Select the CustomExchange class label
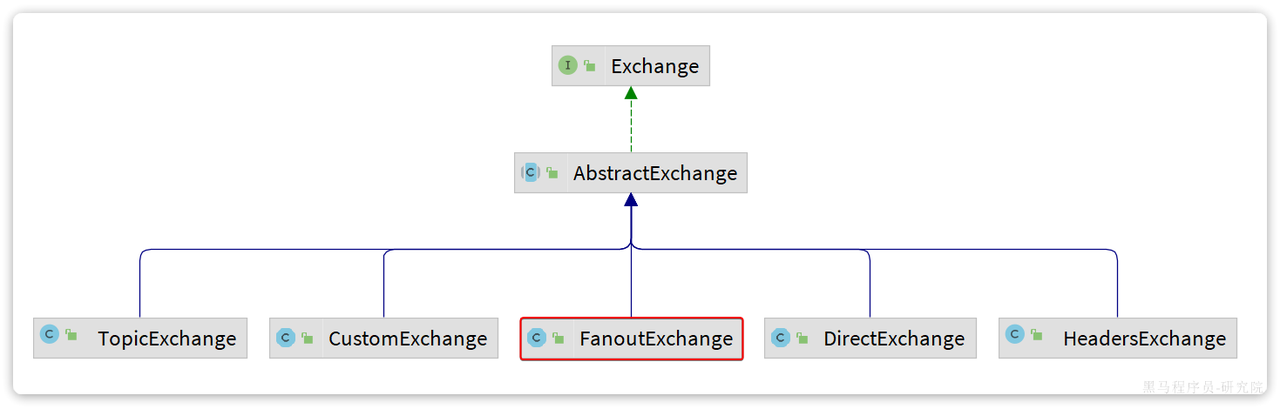Image resolution: width=1280 pixels, height=409 pixels. (x=408, y=338)
